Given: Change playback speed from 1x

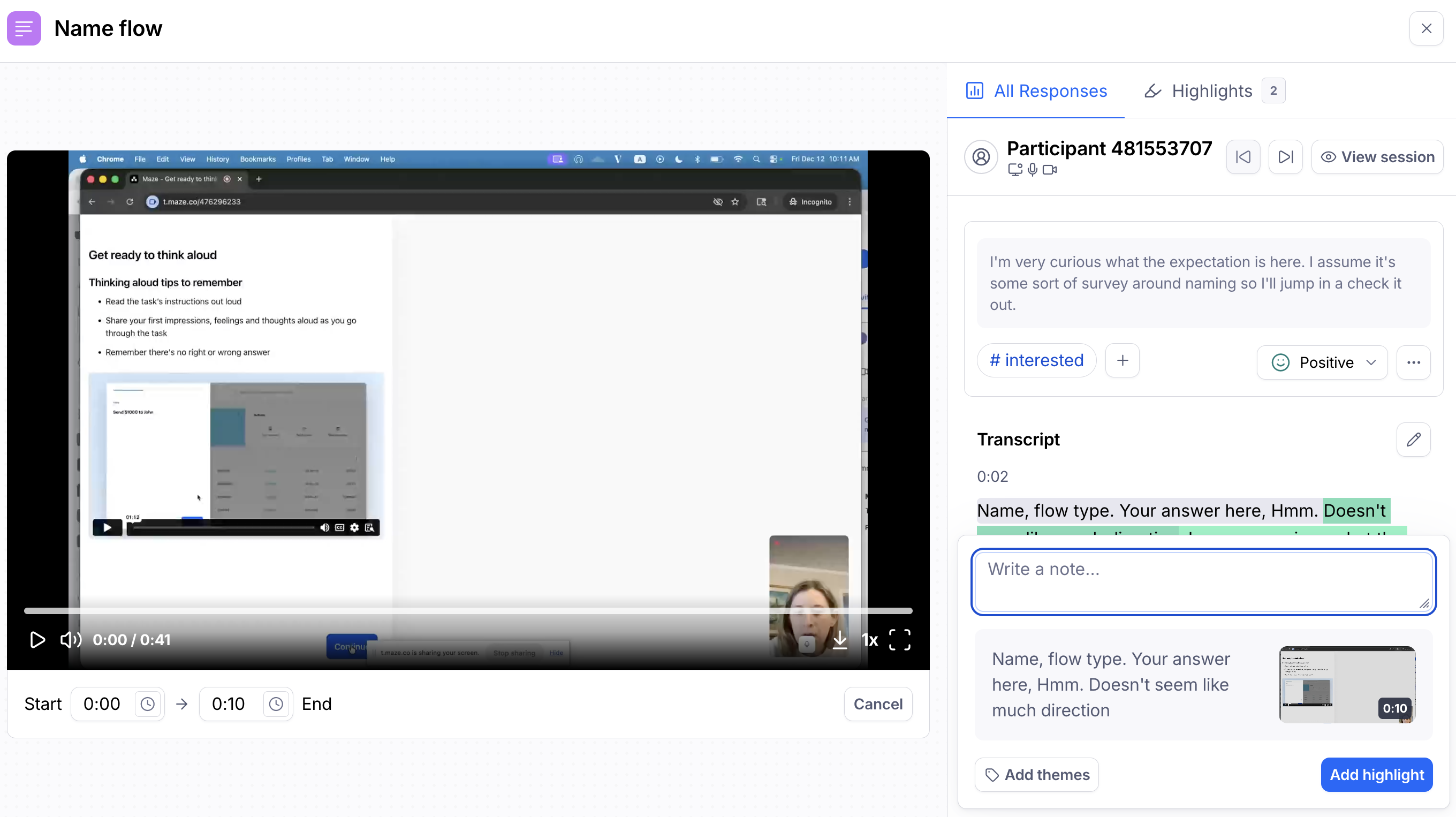Looking at the screenshot, I should (869, 639).
